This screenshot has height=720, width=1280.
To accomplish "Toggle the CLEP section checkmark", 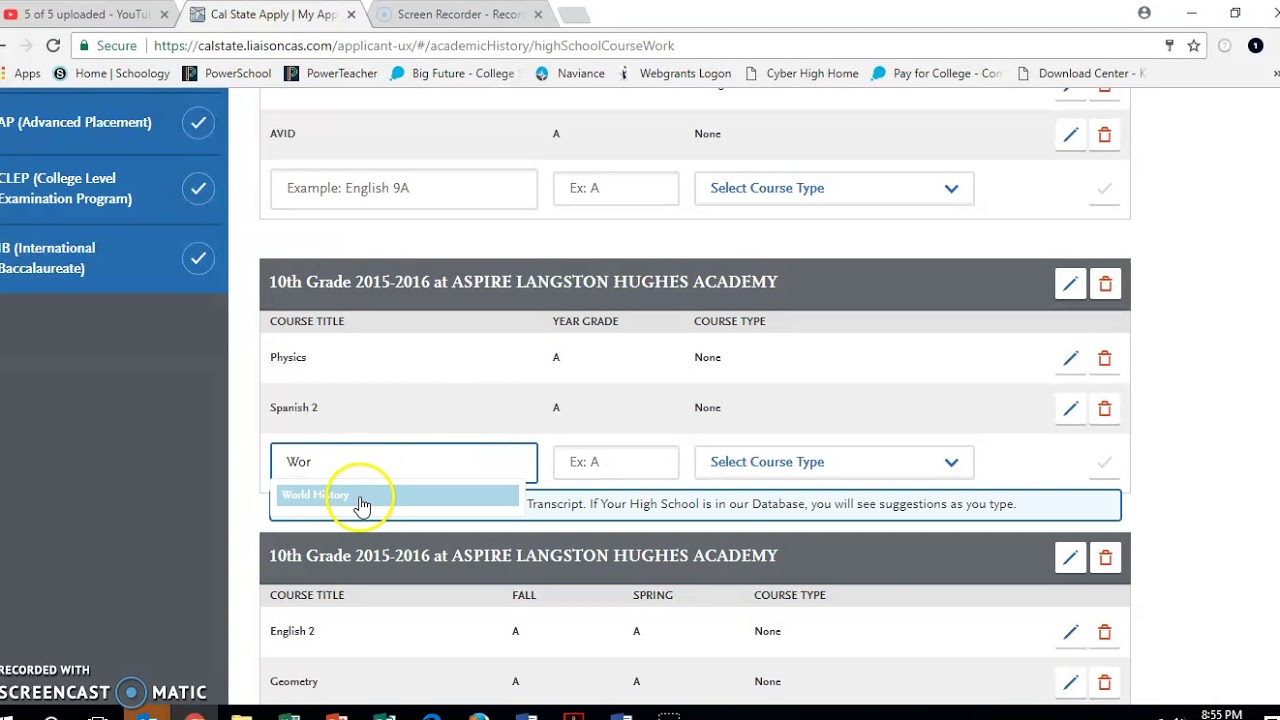I will 198,189.
